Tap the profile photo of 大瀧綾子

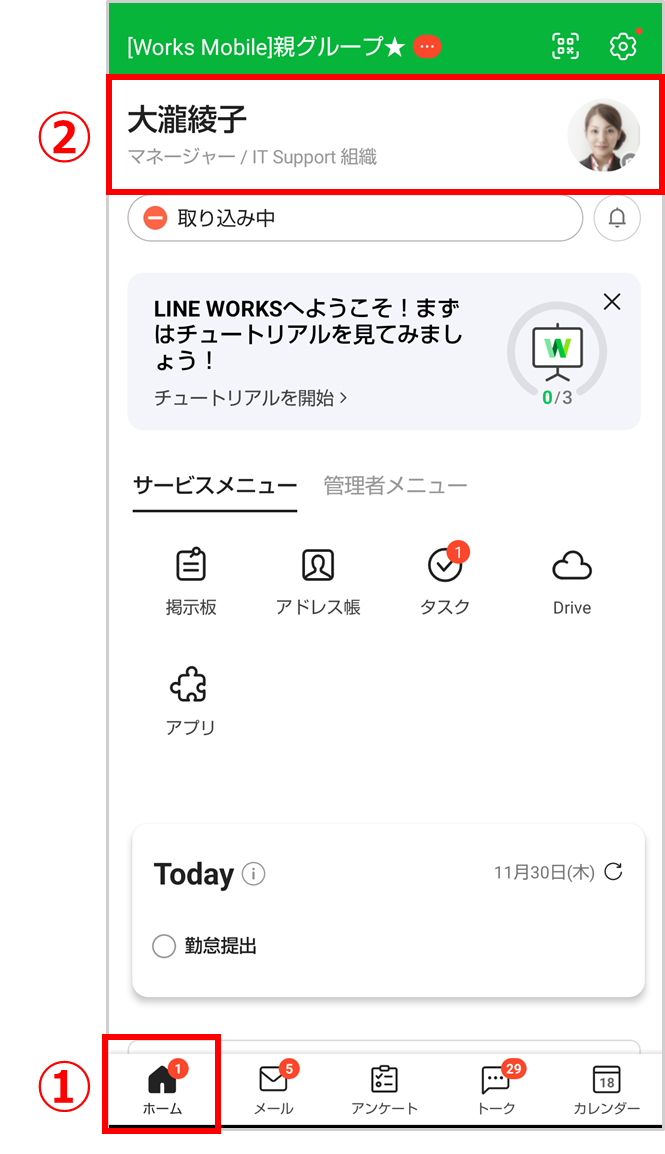pos(604,135)
